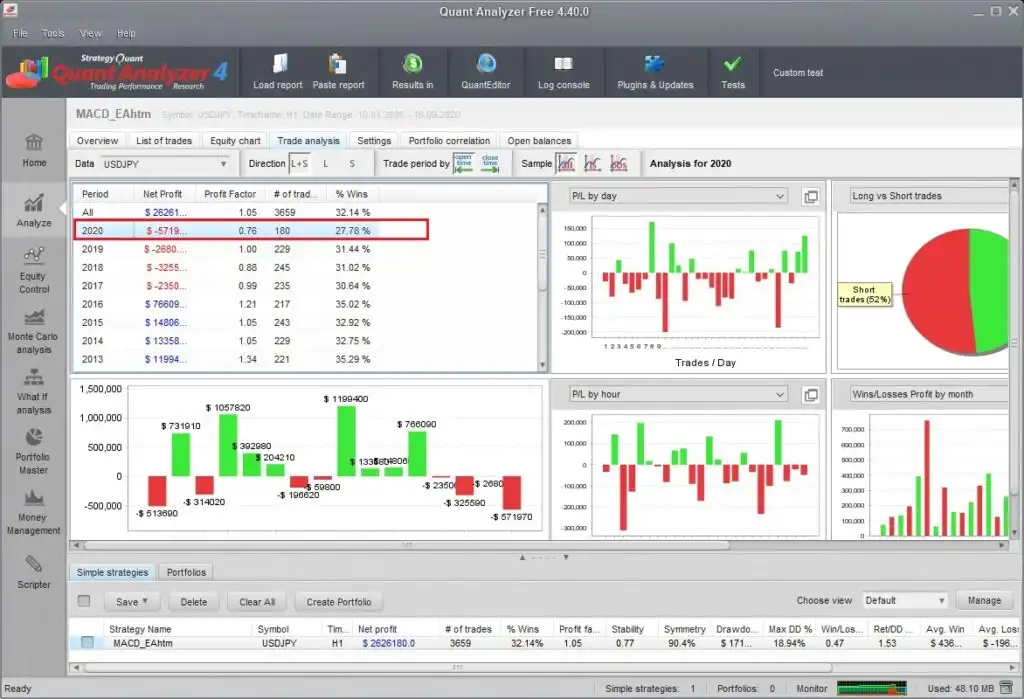Tick the MACD_EAhtm strategy checkbox
The height and width of the screenshot is (699, 1024).
point(87,643)
